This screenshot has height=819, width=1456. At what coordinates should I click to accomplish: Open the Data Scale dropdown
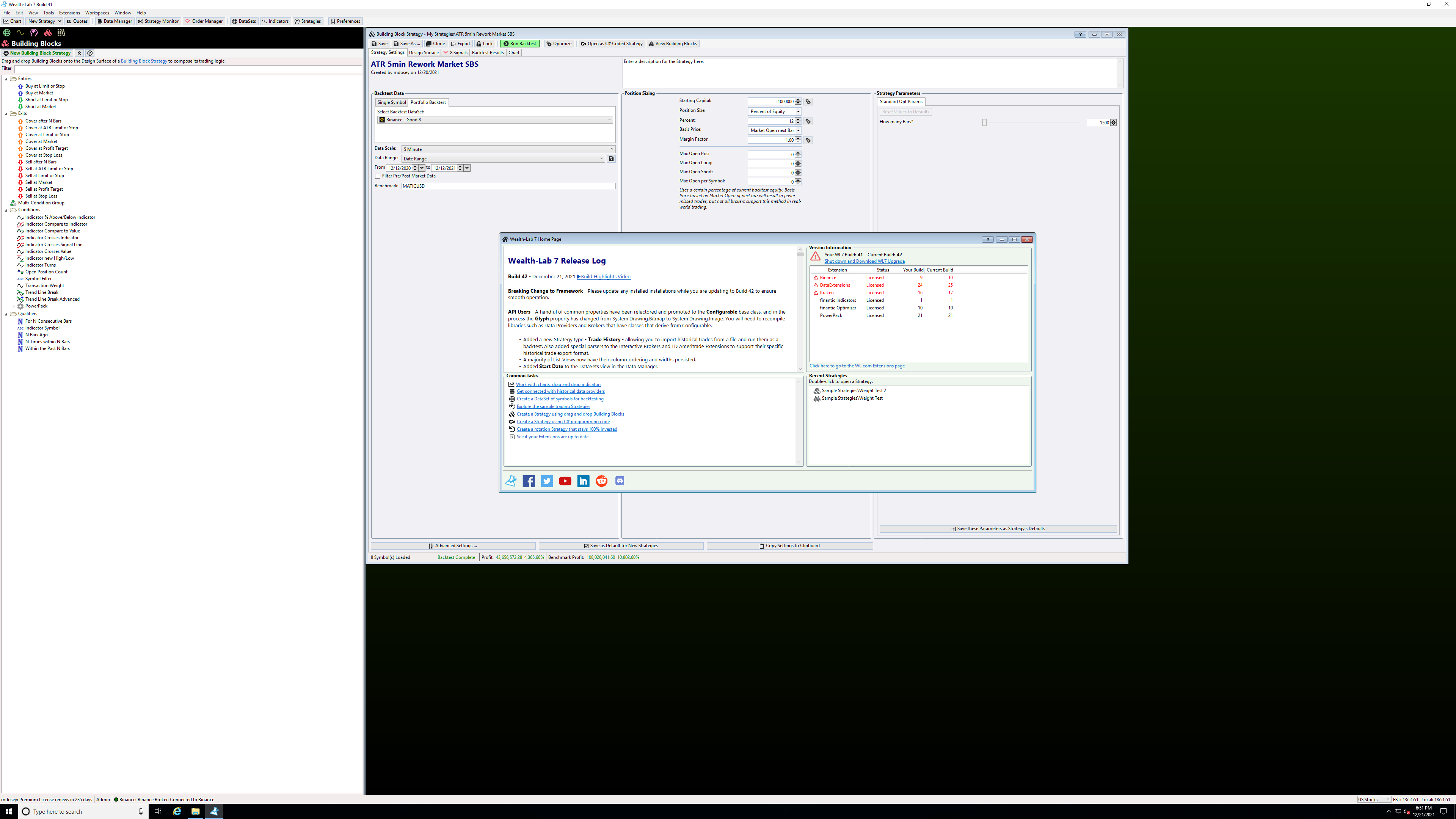508,149
